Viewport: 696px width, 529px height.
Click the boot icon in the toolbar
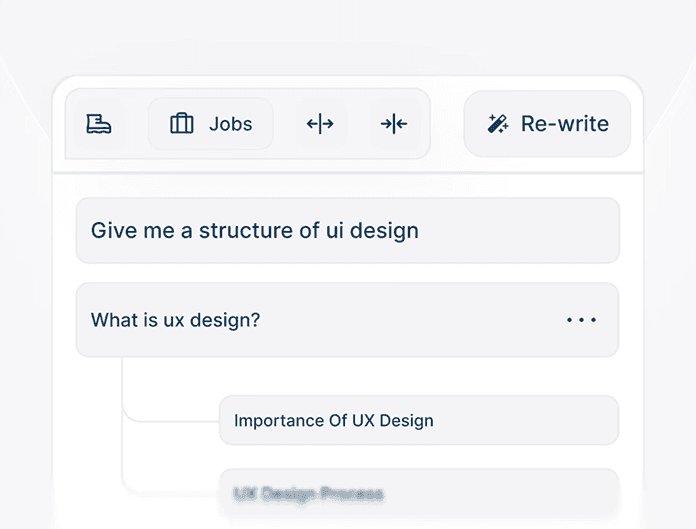tap(98, 124)
